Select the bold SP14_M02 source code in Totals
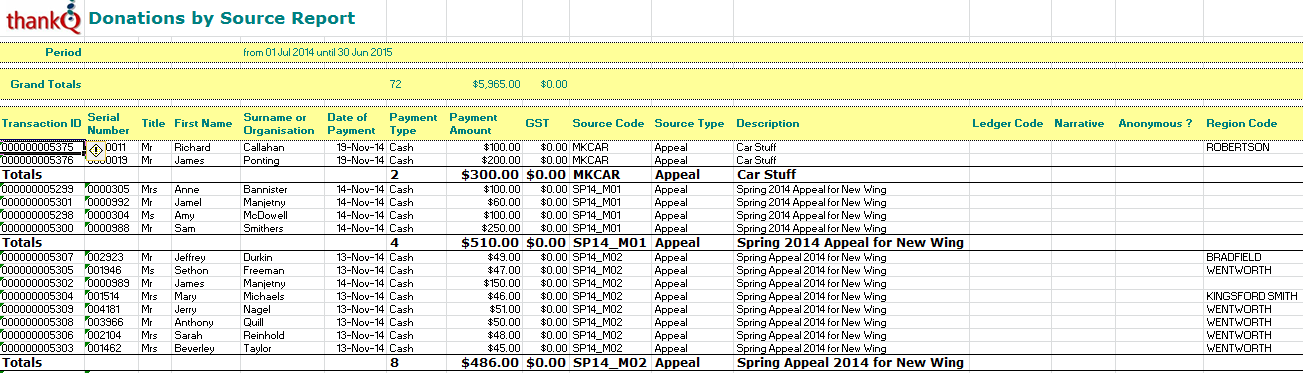The width and height of the screenshot is (1303, 373). tap(608, 362)
